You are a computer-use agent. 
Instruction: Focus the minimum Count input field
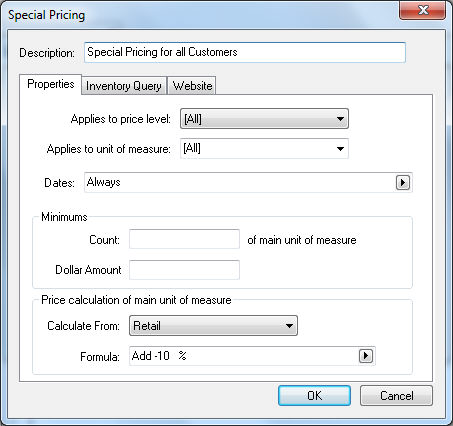pyautogui.click(x=184, y=239)
